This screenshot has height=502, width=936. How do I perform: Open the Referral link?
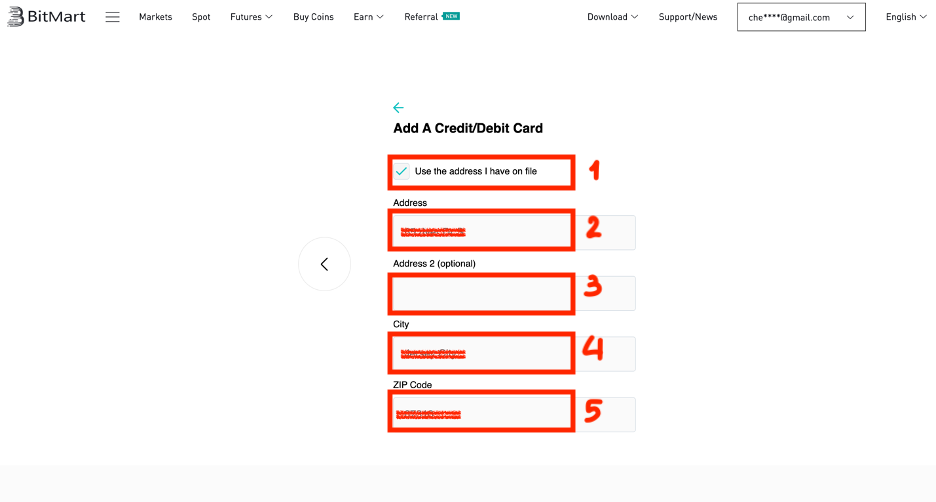coord(421,17)
